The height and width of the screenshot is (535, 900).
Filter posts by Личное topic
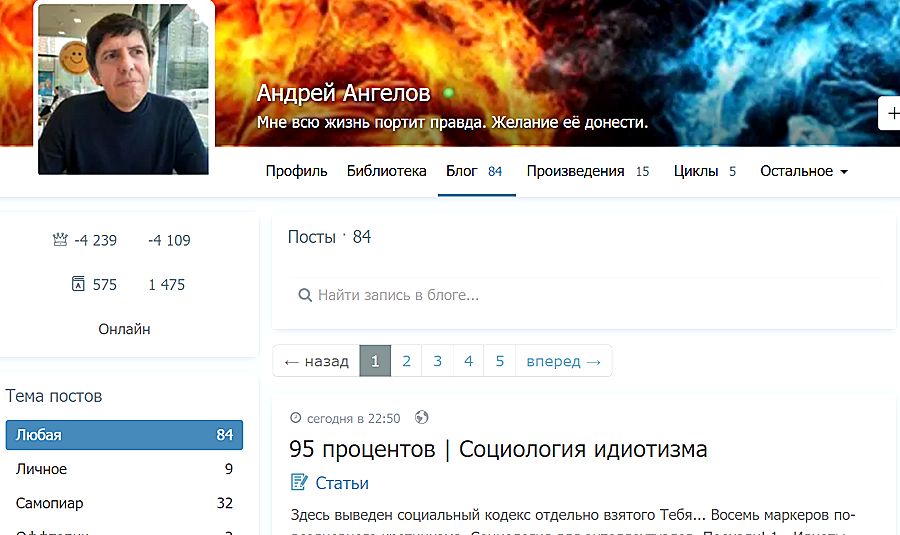coord(124,469)
